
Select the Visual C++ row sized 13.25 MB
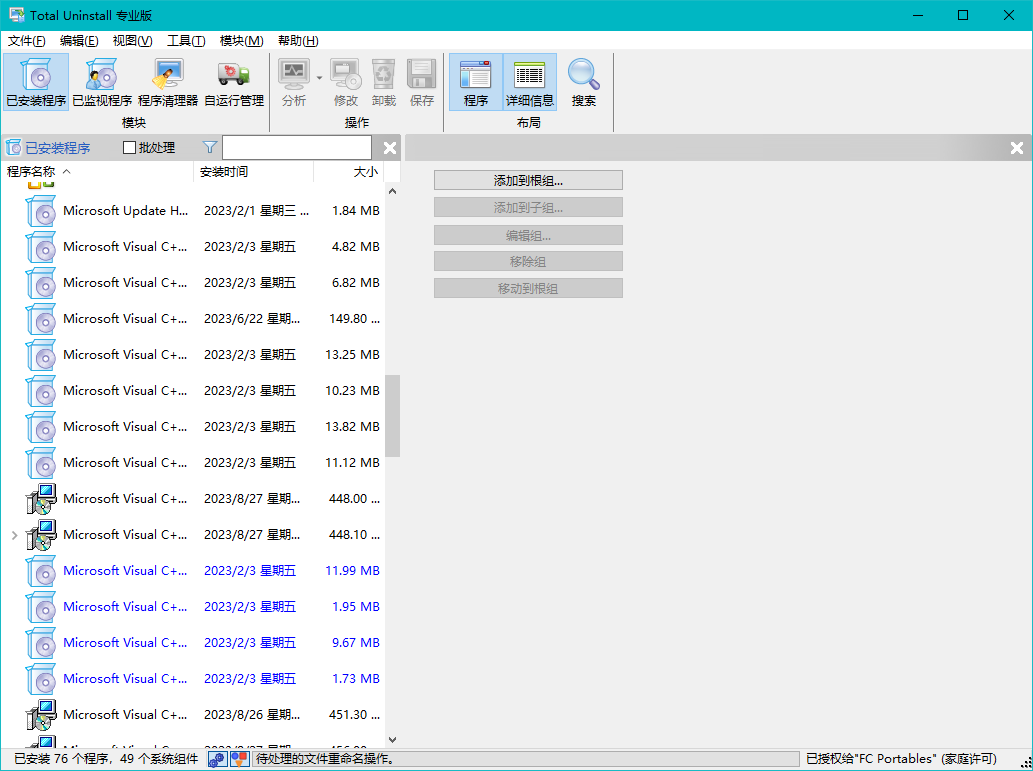(192, 355)
